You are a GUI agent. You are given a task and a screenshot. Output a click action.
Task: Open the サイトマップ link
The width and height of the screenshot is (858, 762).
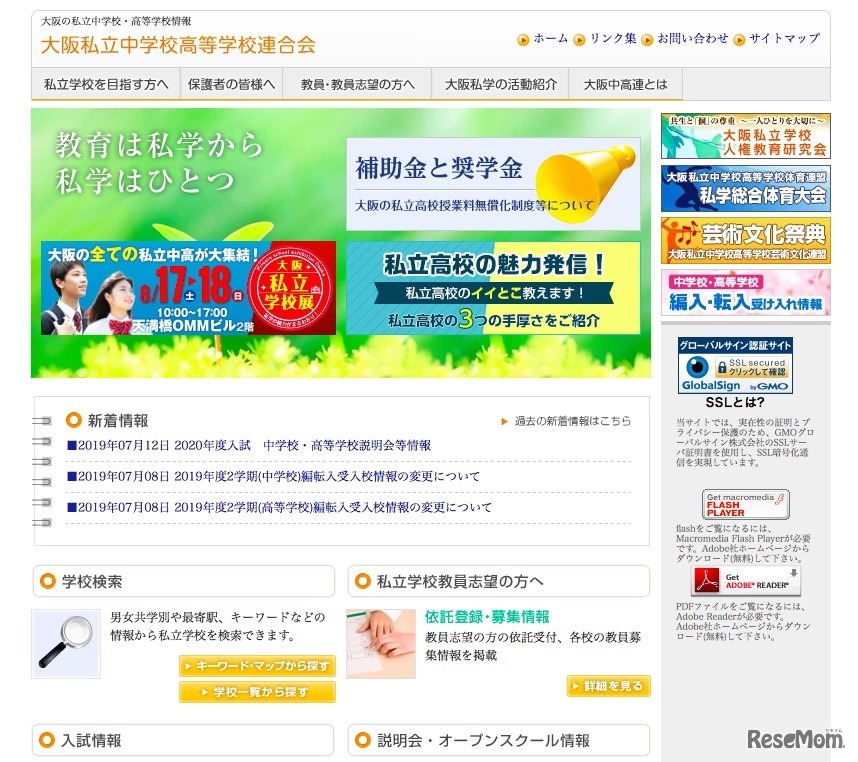[785, 38]
